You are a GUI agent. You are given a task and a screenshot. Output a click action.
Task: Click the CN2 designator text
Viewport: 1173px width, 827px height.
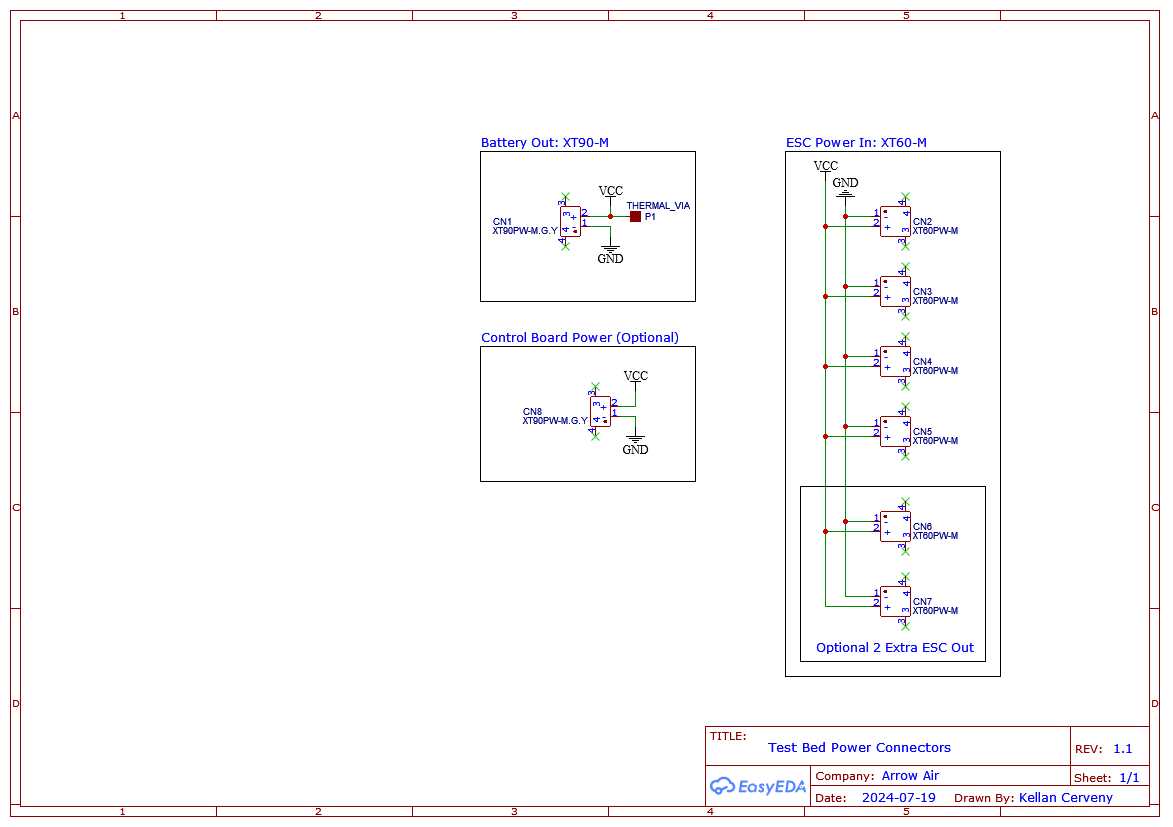922,222
